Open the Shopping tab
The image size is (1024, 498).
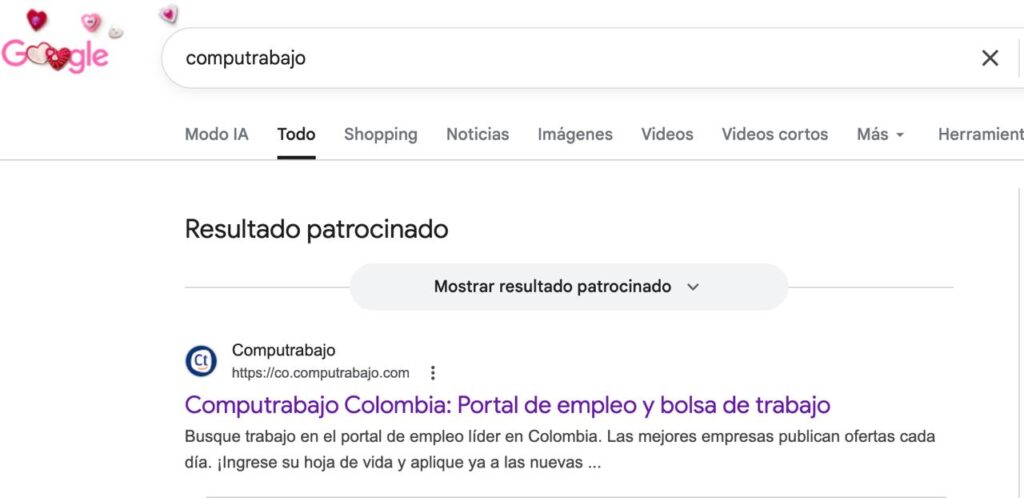click(x=380, y=134)
